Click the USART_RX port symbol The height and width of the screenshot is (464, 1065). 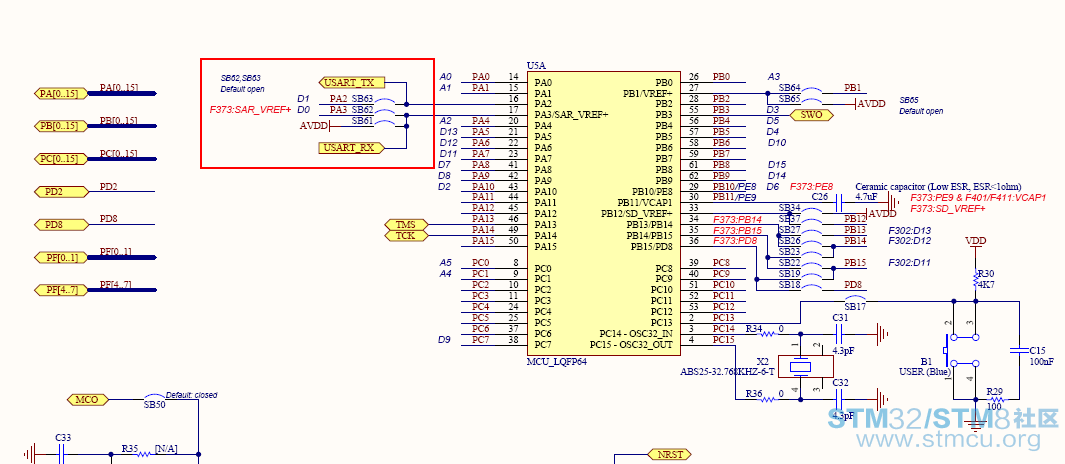351,147
